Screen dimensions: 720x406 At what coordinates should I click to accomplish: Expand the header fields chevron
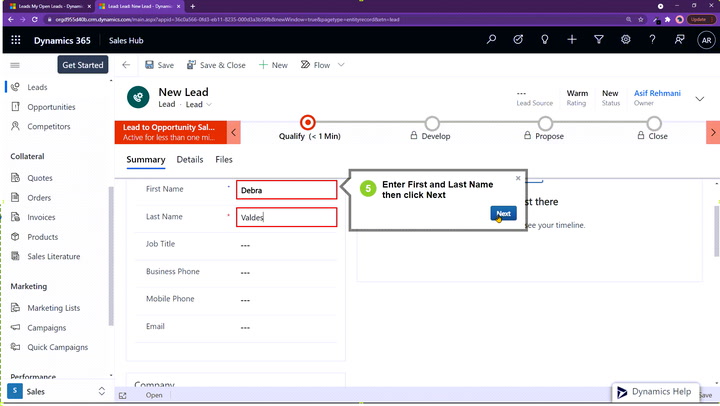699,99
